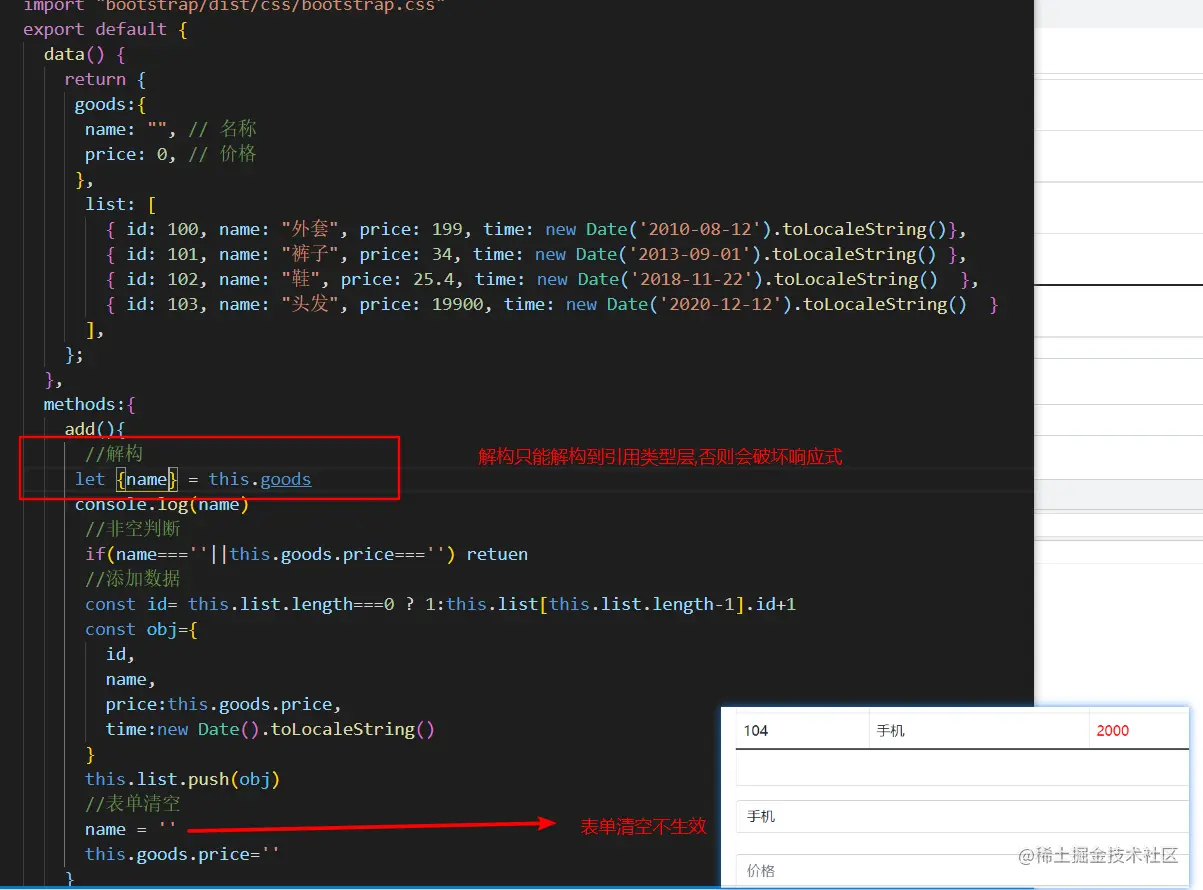
Task: Focus the "价格" price input field
Action: [960, 870]
